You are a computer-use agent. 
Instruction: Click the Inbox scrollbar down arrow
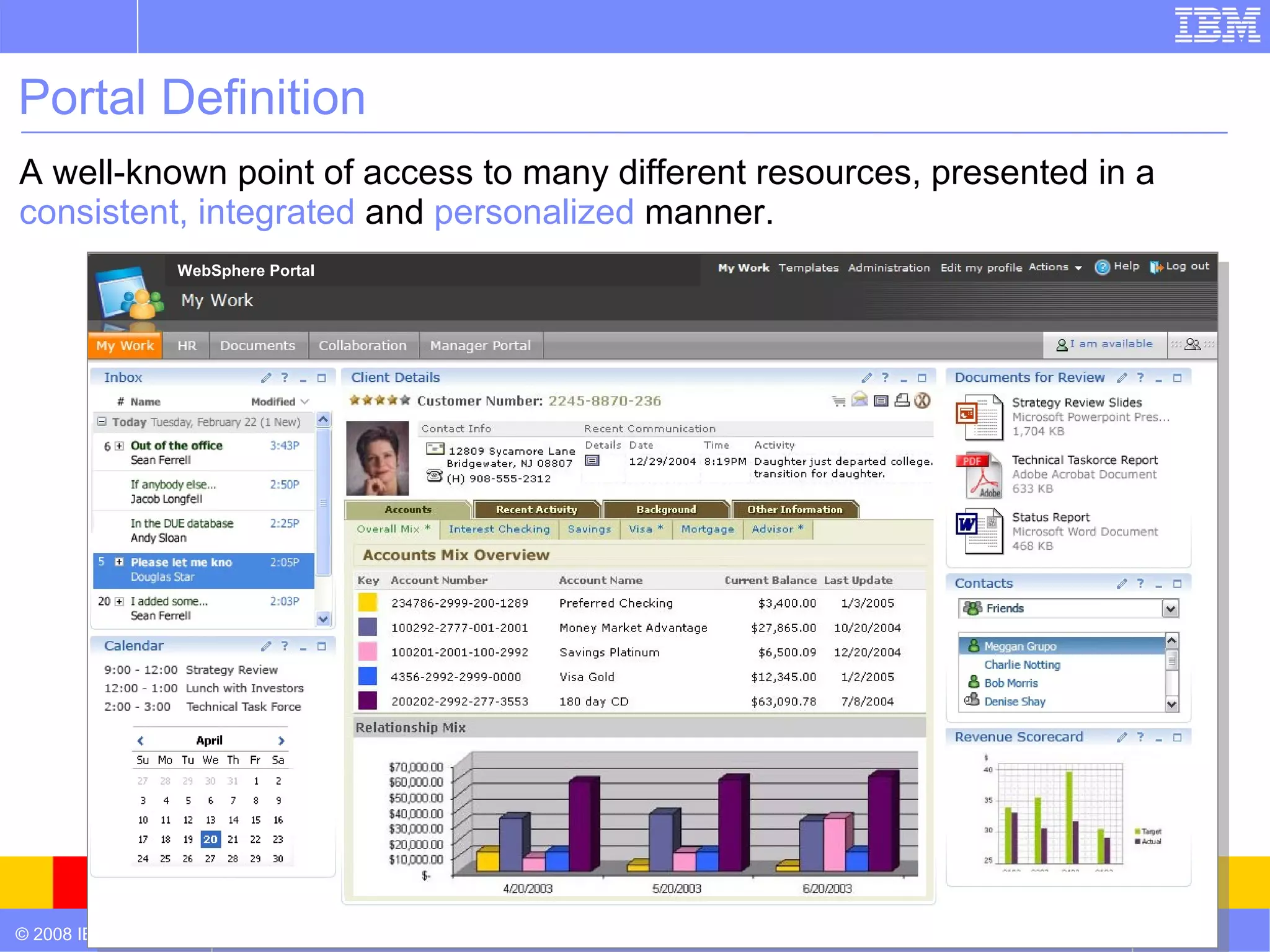tap(323, 619)
